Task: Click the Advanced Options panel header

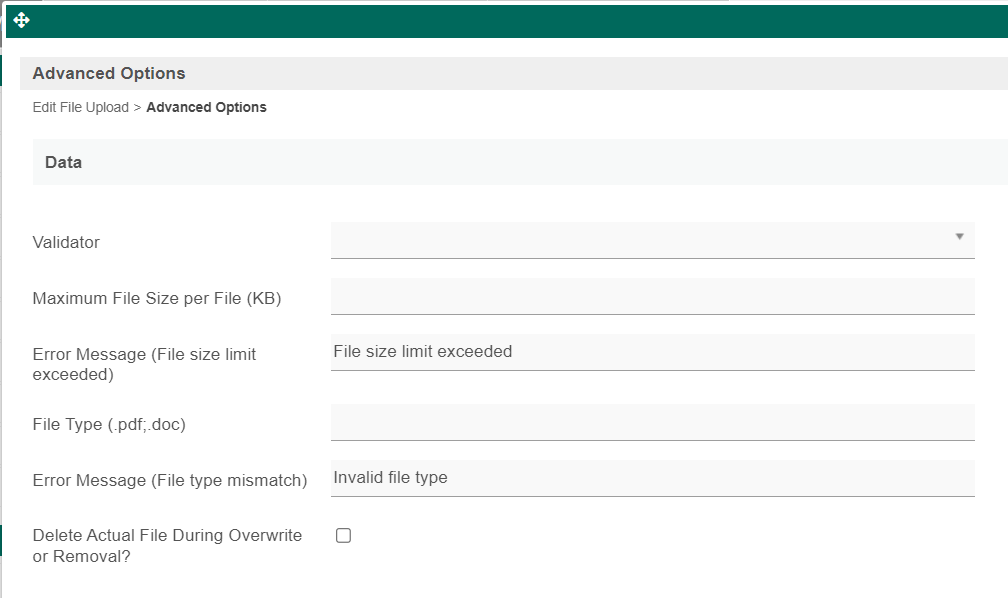Action: [x=108, y=73]
